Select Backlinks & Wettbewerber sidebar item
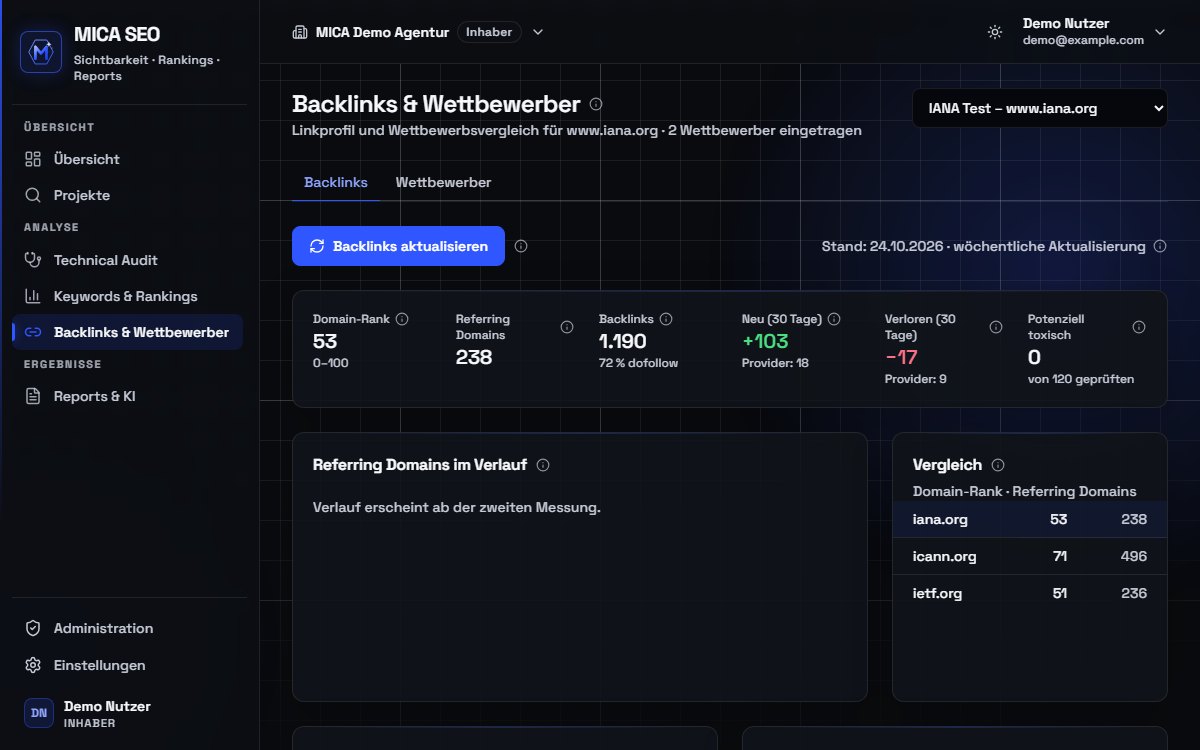The width and height of the screenshot is (1200, 750). [127, 332]
